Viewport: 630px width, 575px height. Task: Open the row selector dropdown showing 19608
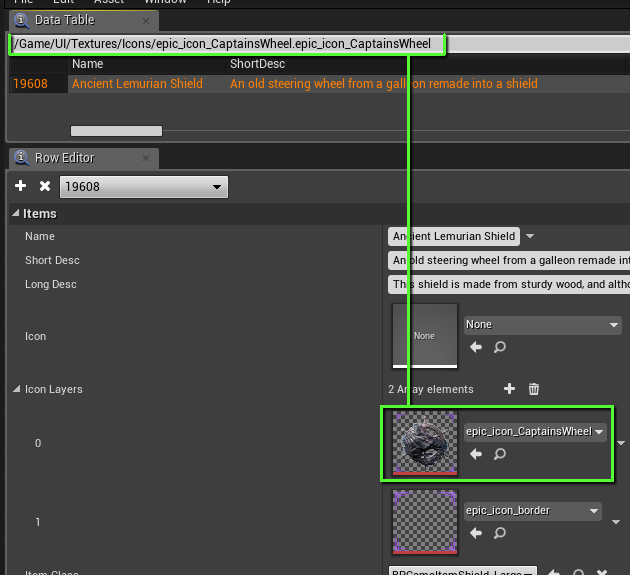click(143, 187)
